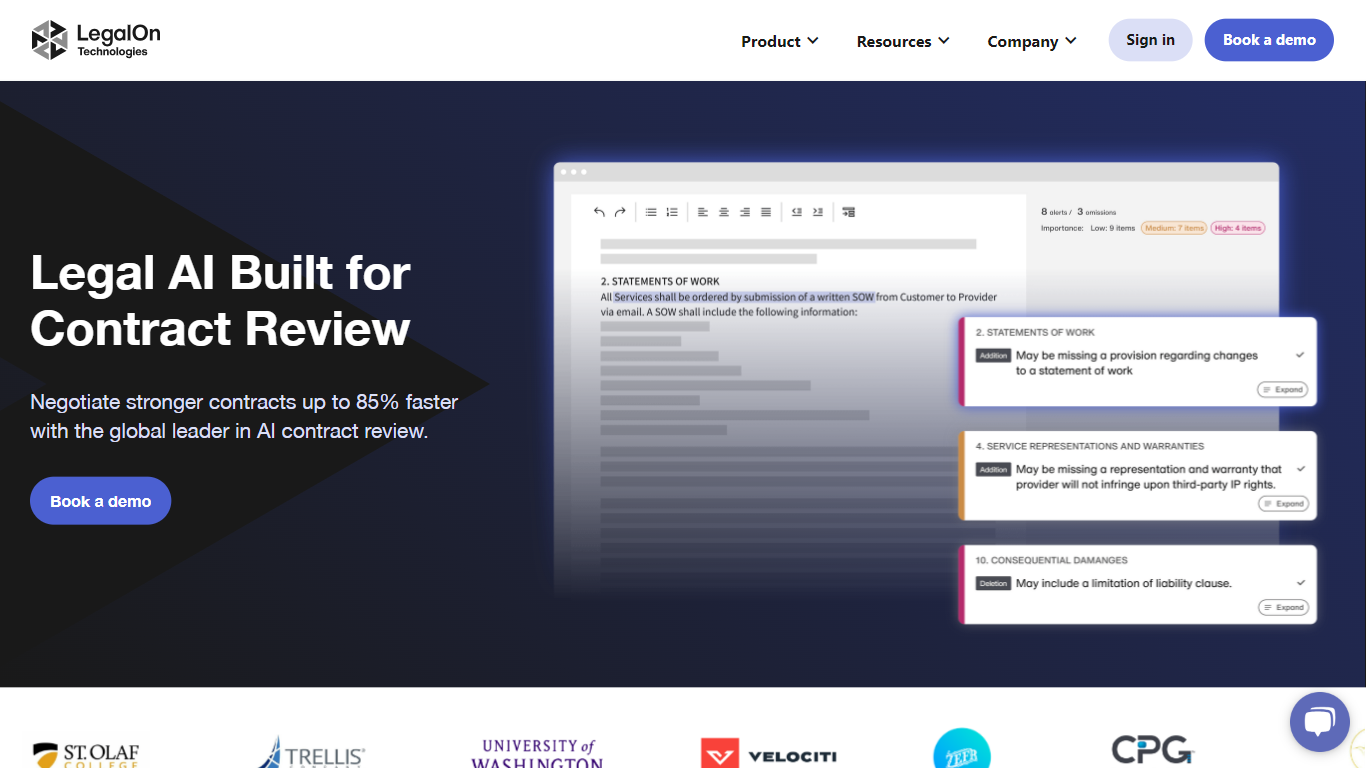Open the Resources dropdown menu

(x=903, y=41)
